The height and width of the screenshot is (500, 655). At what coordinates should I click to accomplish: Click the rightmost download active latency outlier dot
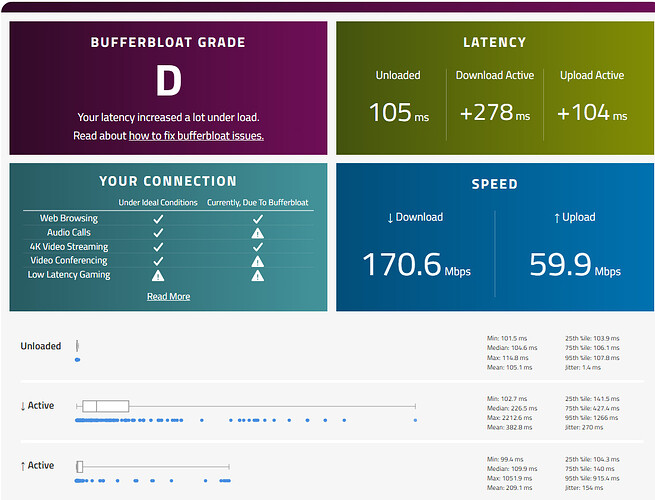pyautogui.click(x=415, y=420)
